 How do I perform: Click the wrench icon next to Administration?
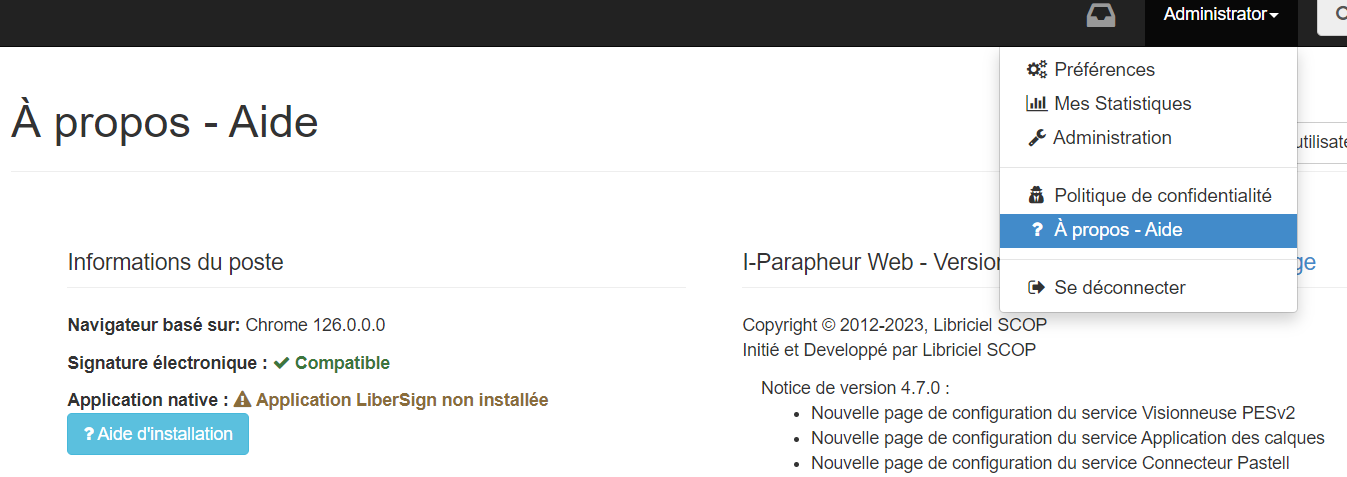(1037, 138)
